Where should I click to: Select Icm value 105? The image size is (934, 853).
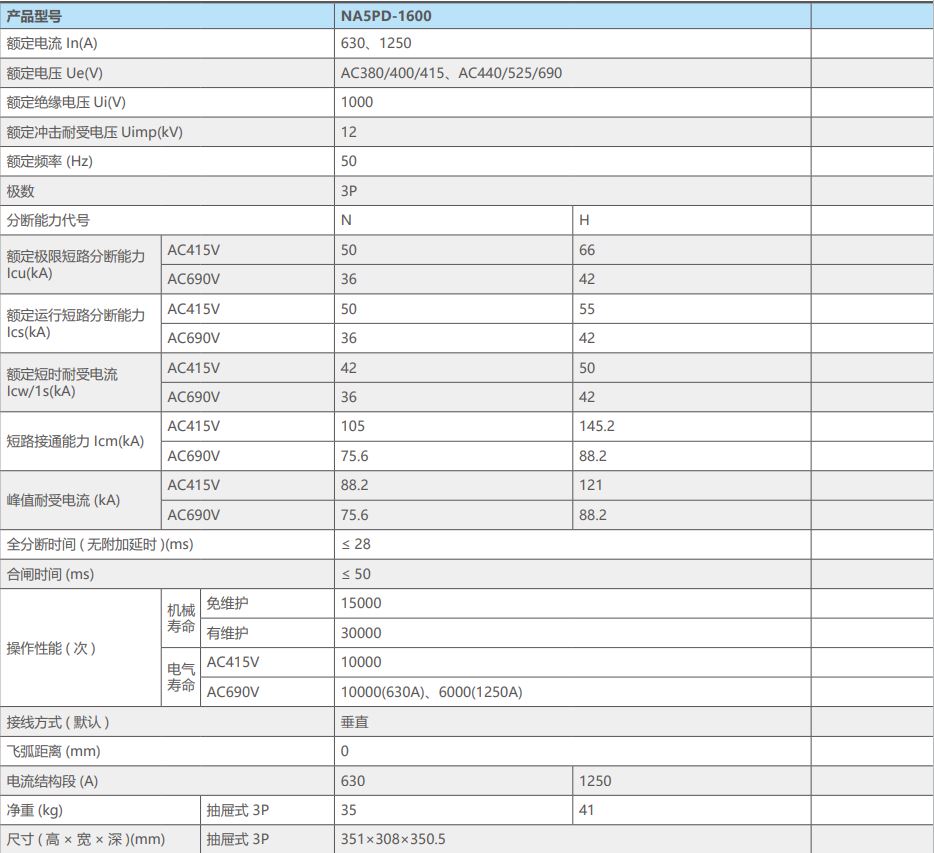click(353, 426)
